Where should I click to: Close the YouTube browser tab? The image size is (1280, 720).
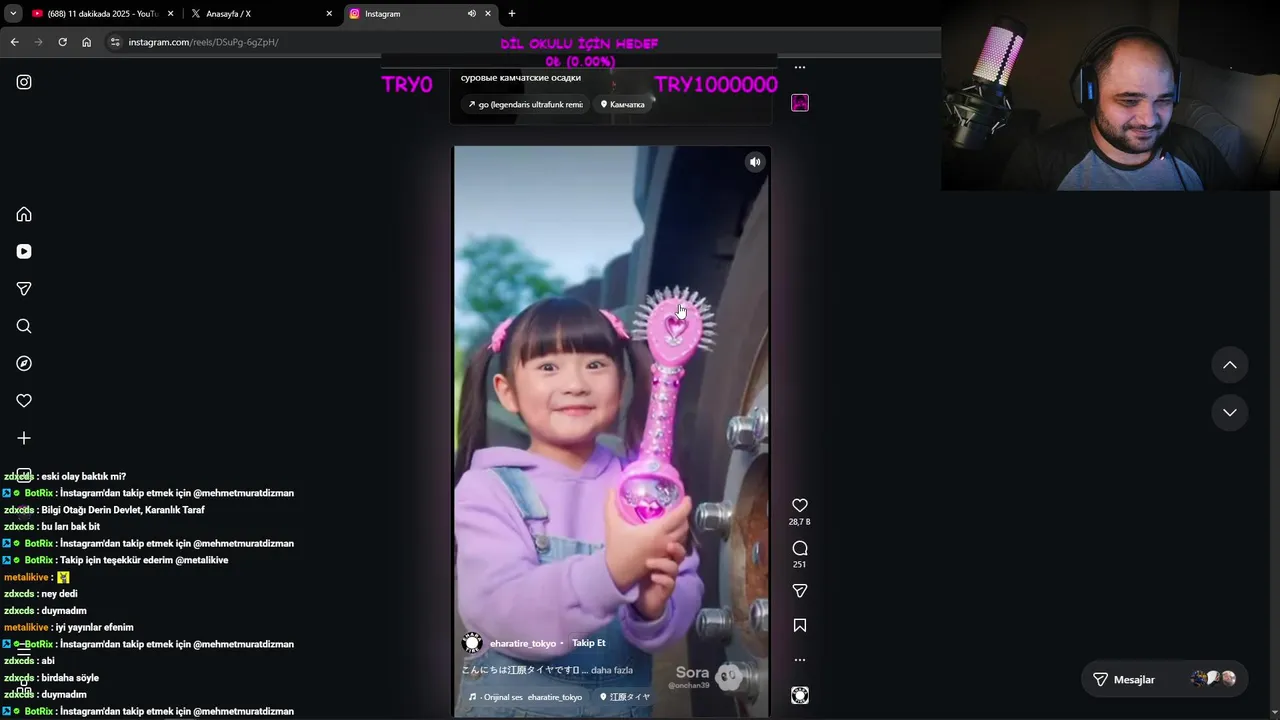click(171, 14)
